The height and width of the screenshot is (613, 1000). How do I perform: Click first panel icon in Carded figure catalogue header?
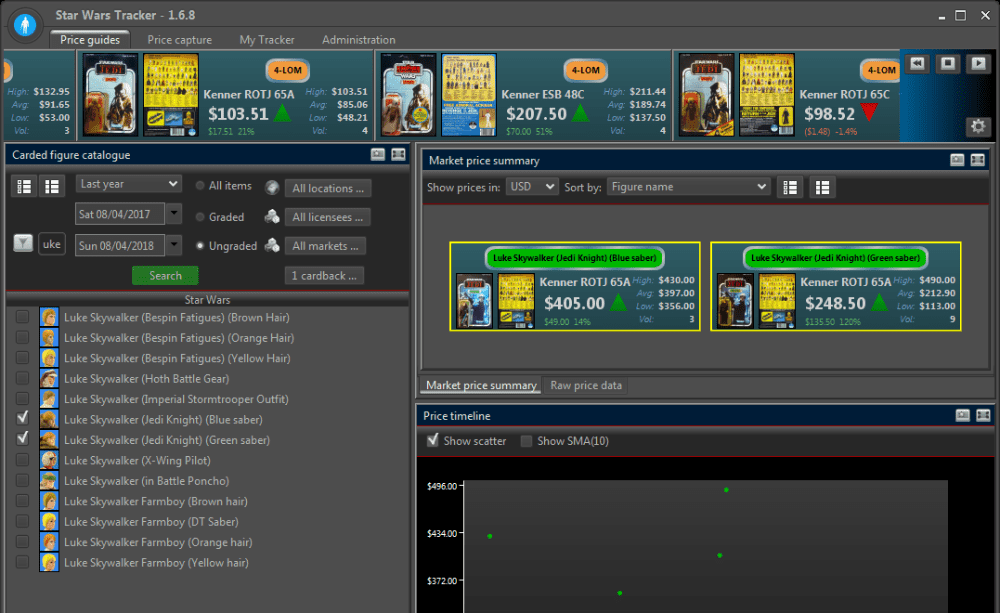pos(378,154)
